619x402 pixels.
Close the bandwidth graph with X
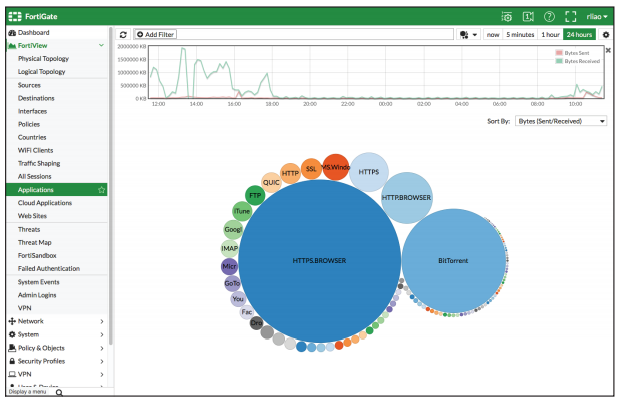[608, 50]
